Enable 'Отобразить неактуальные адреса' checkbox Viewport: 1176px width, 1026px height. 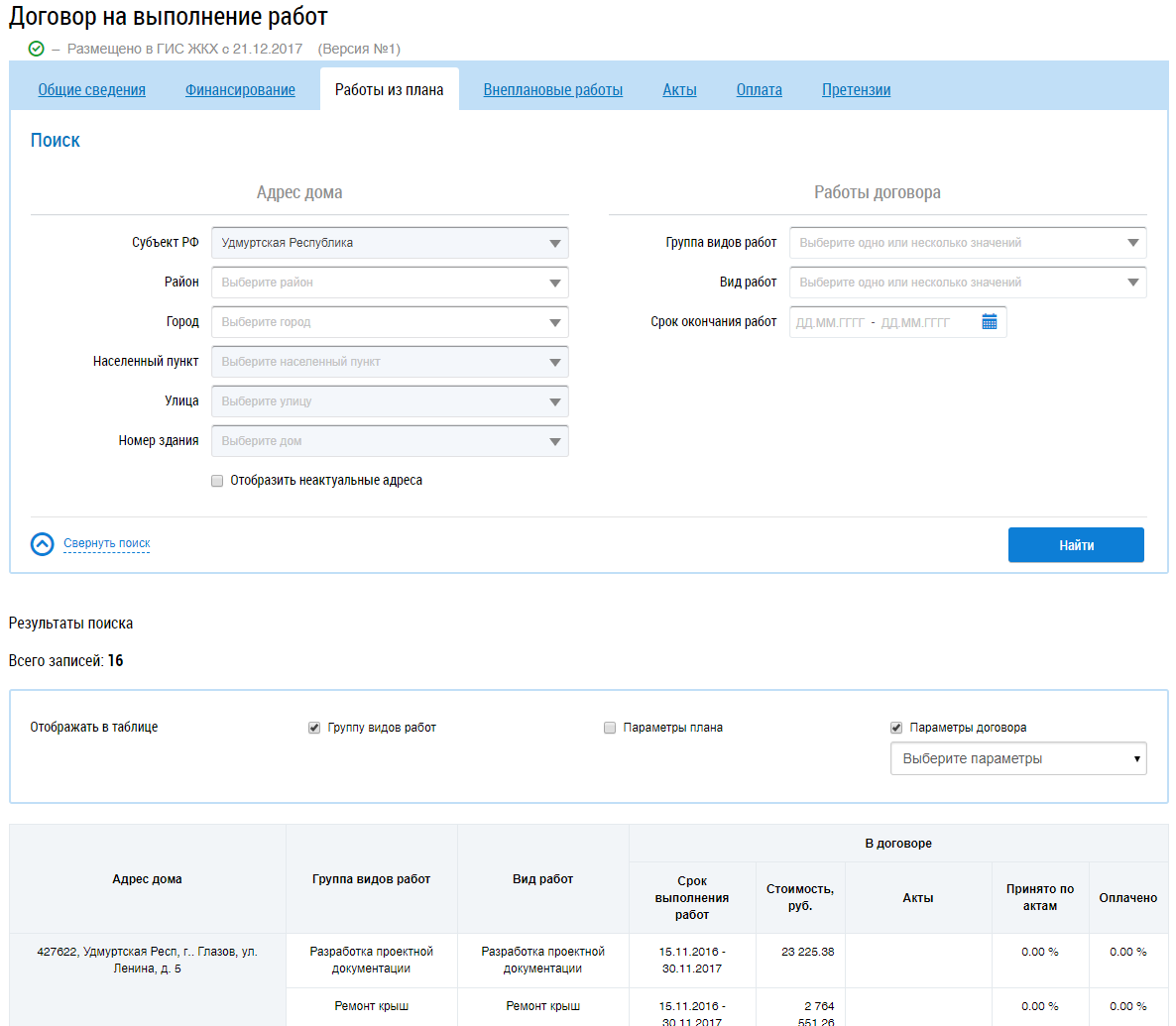(x=217, y=481)
